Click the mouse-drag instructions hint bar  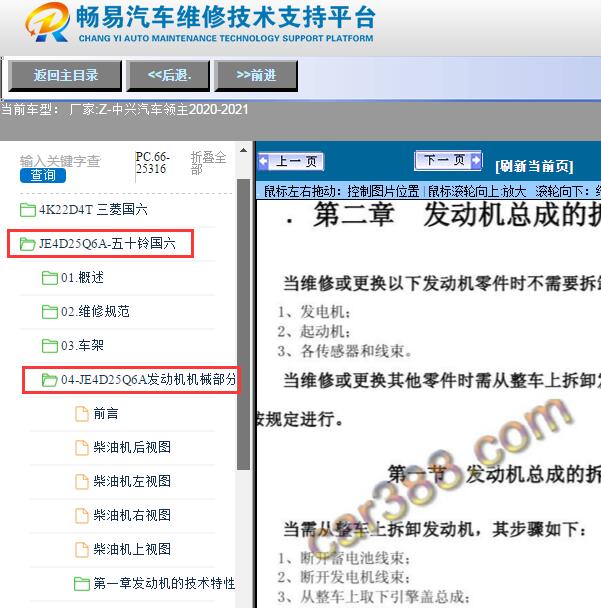pyautogui.click(x=429, y=191)
